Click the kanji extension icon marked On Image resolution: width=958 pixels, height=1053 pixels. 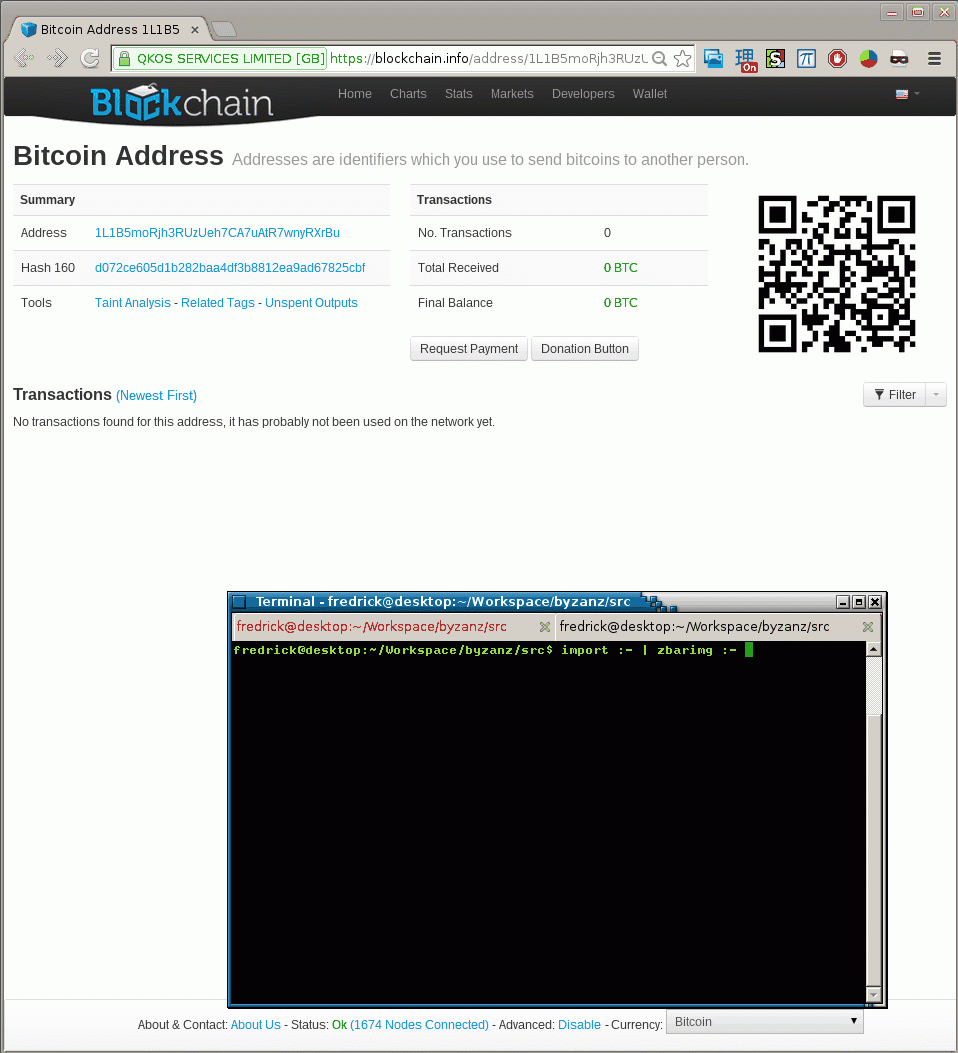pyautogui.click(x=745, y=60)
